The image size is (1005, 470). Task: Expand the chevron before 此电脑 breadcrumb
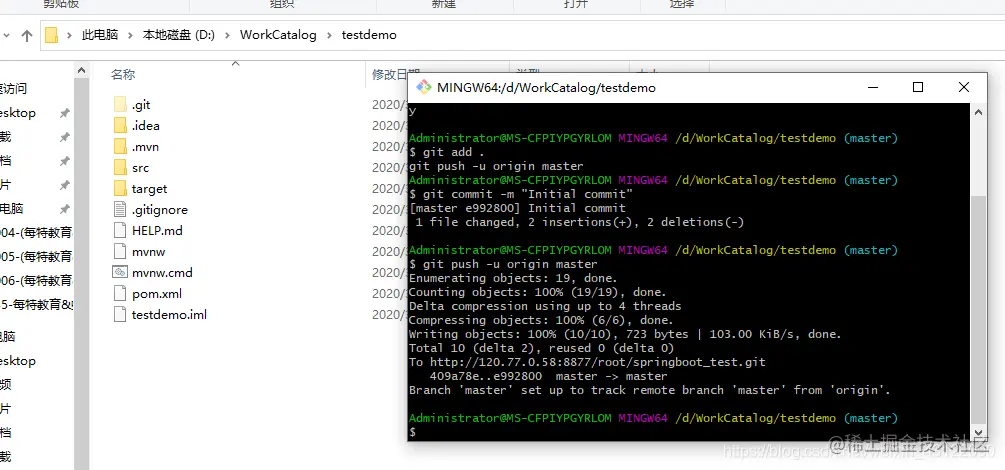click(70, 35)
